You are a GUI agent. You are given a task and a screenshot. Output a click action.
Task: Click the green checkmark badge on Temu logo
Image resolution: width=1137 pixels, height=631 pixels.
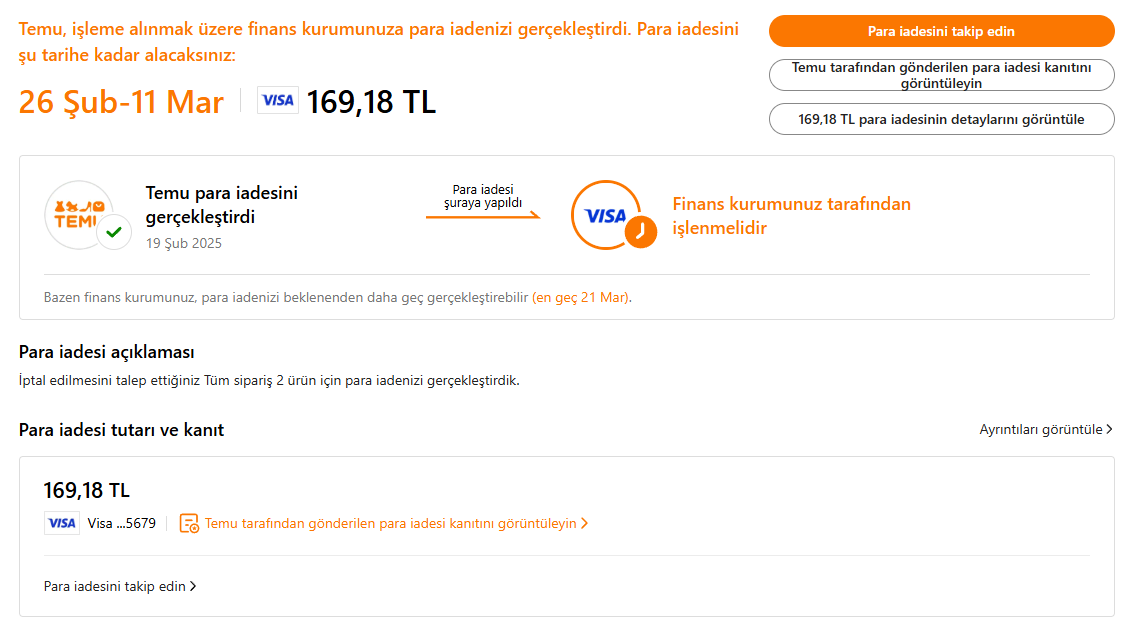point(114,232)
